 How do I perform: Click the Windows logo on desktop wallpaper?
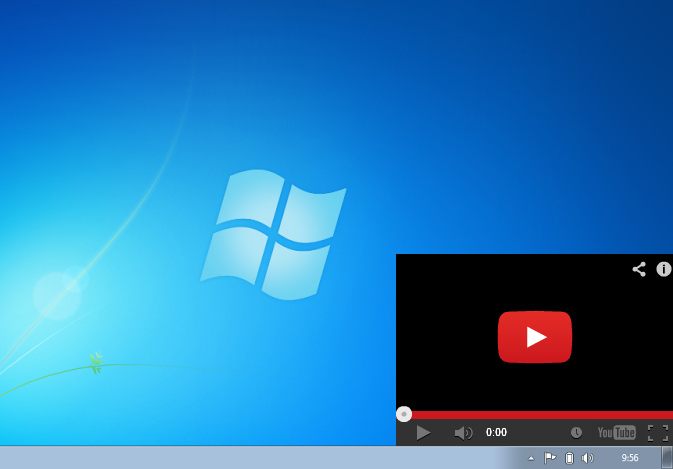click(272, 234)
